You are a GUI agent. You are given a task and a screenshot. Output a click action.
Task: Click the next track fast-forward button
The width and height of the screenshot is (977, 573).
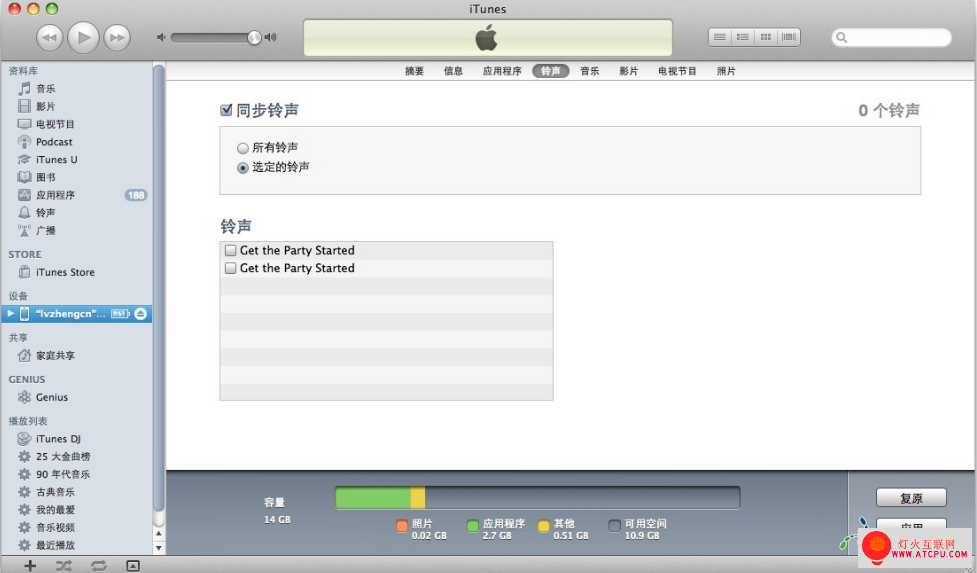tap(117, 37)
